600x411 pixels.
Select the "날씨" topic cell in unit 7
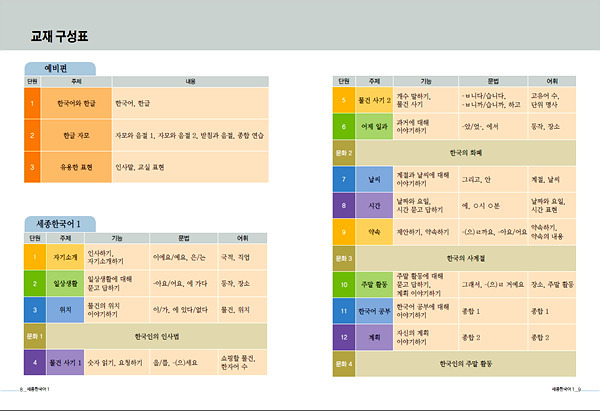374,179
